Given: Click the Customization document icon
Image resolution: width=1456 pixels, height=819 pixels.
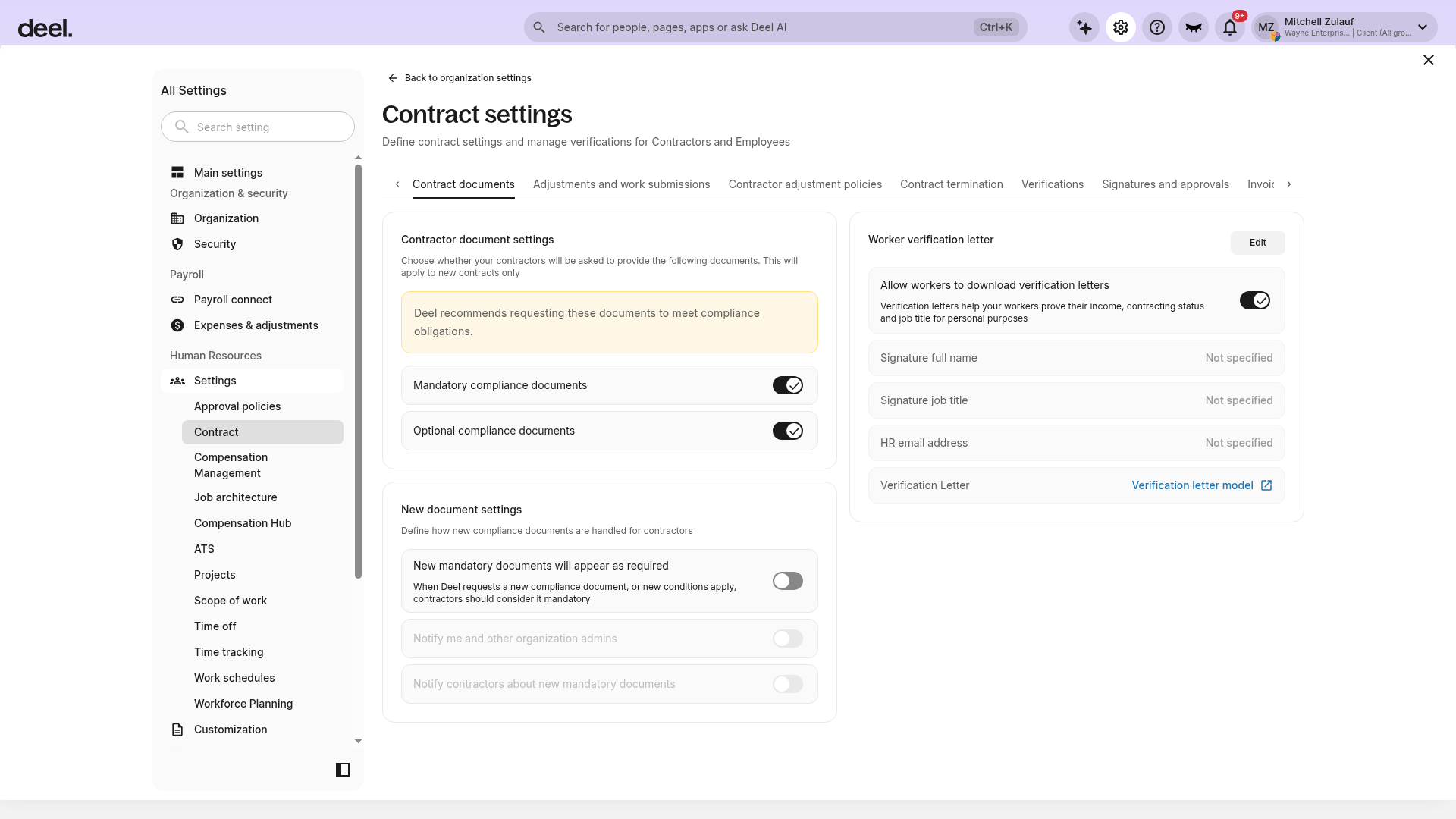Looking at the screenshot, I should [177, 730].
